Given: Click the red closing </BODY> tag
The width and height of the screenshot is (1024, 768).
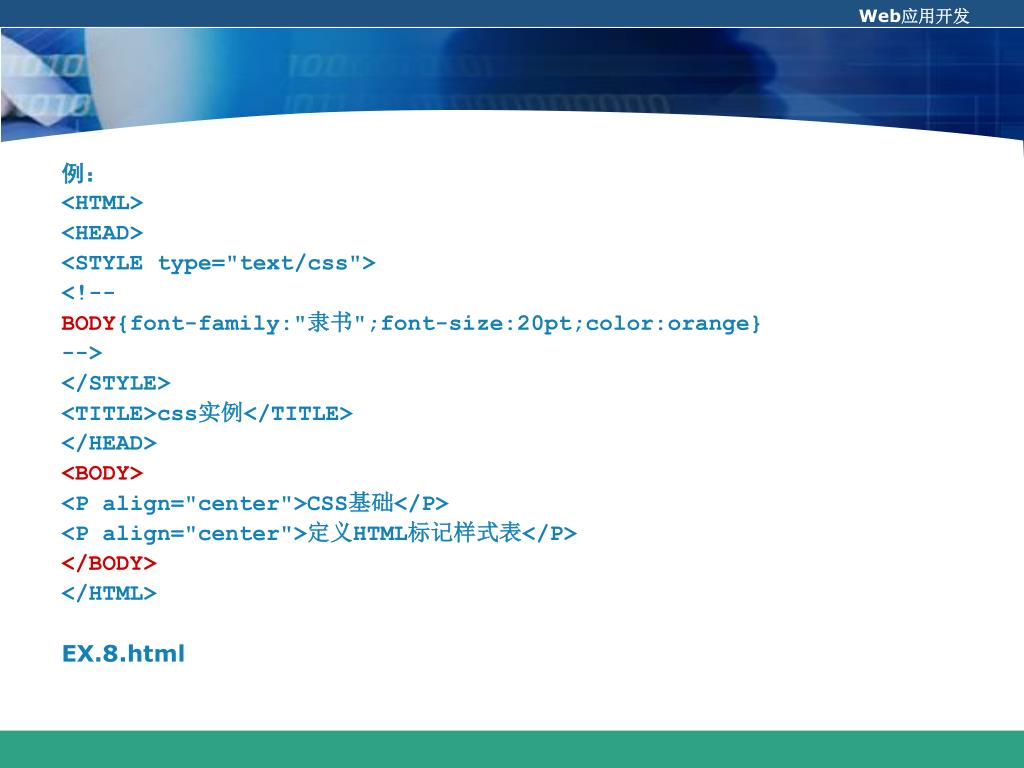Looking at the screenshot, I should 109,564.
